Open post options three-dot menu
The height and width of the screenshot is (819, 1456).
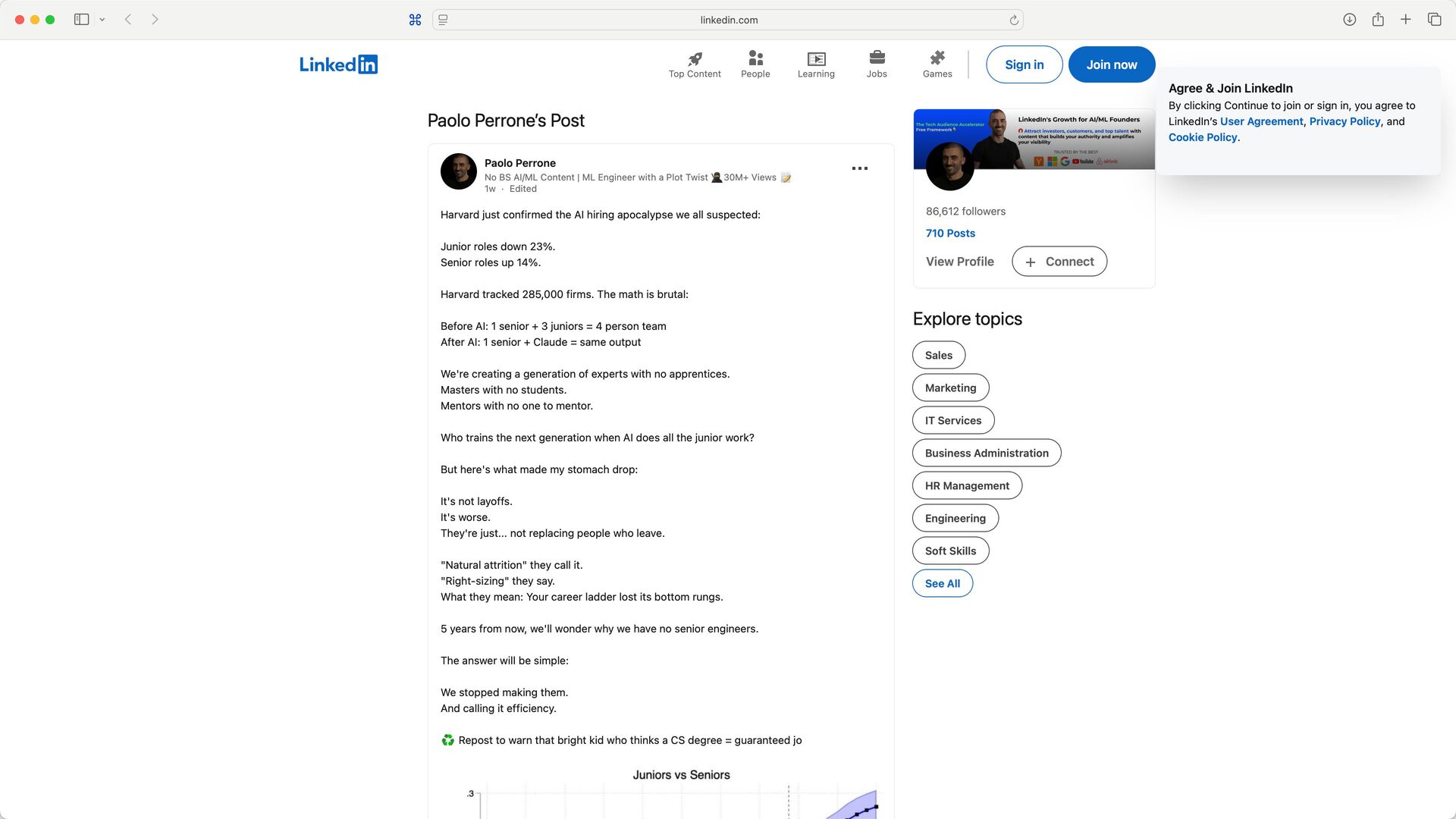pos(859,168)
